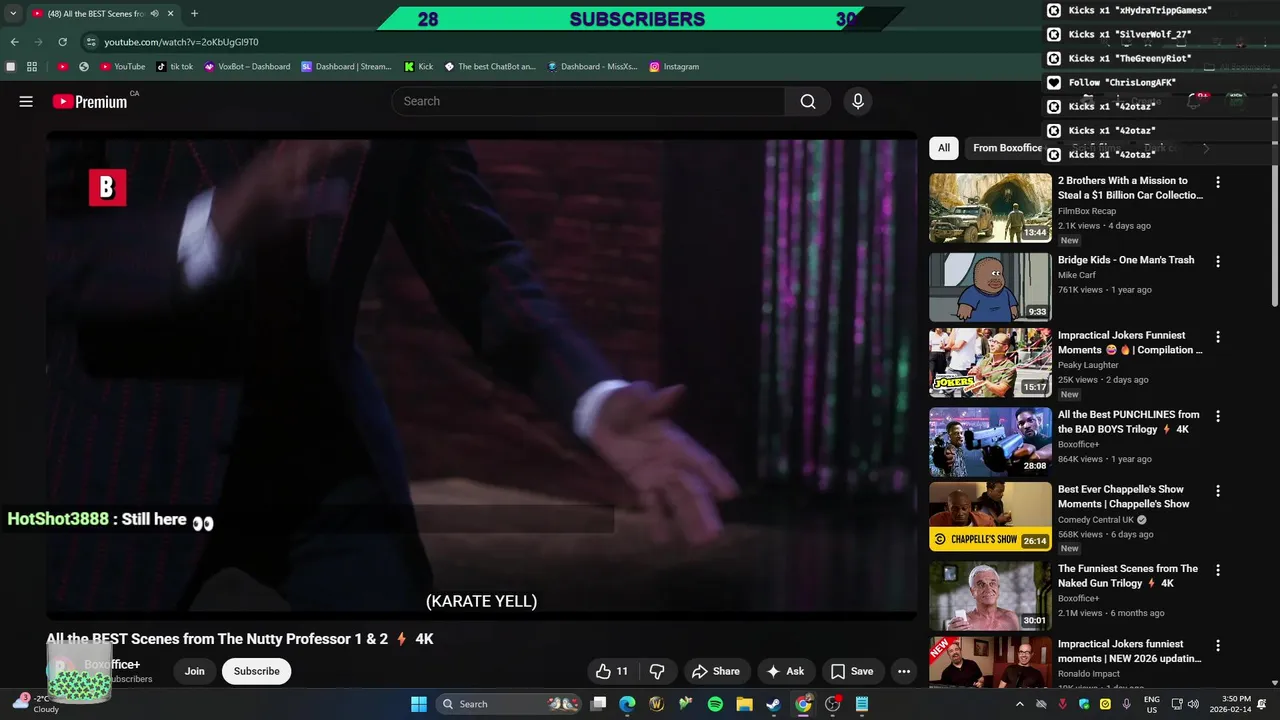The width and height of the screenshot is (1280, 720).
Task: Open Best Ever Chappelle's Show Moments title
Action: click(1123, 497)
